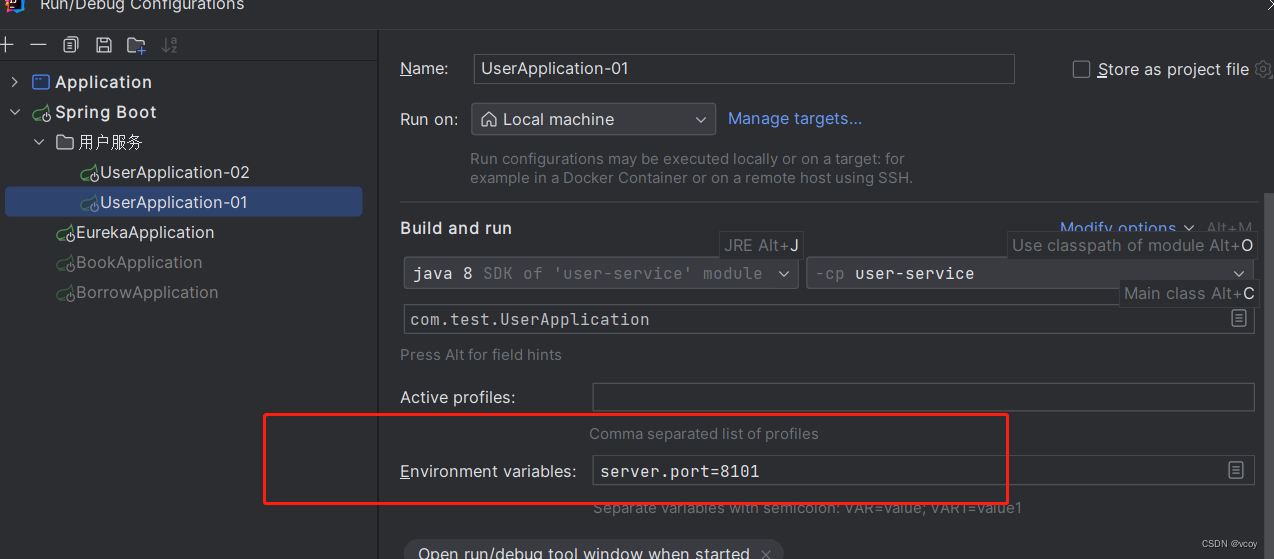Click the home icon in the Run on box
Screen dimensions: 1274x559
point(489,119)
